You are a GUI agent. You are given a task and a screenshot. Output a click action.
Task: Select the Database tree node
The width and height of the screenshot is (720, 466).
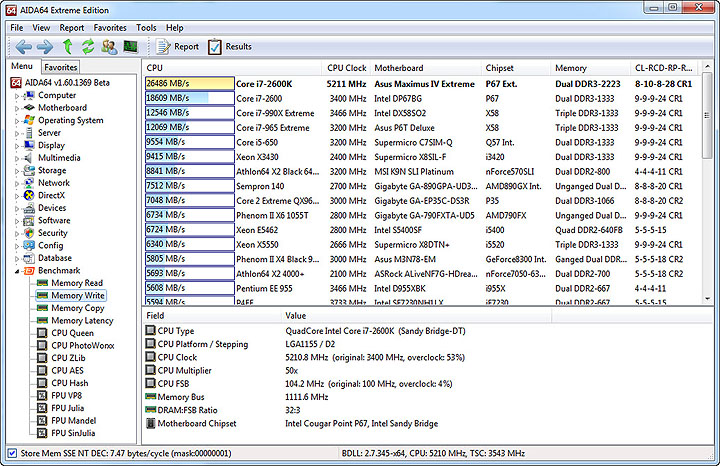click(55, 258)
